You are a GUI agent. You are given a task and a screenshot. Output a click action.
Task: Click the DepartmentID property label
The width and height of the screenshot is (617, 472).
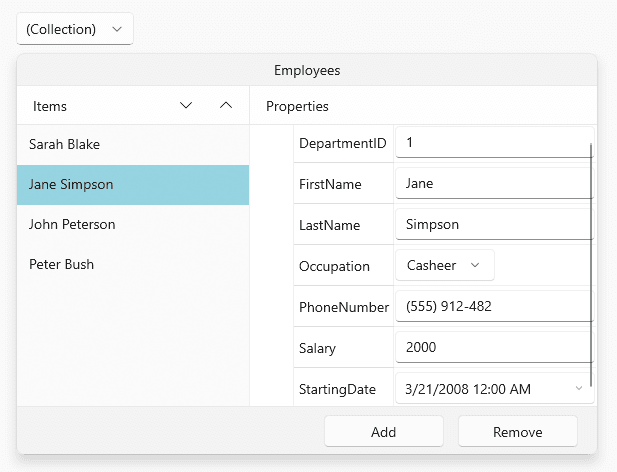[343, 143]
